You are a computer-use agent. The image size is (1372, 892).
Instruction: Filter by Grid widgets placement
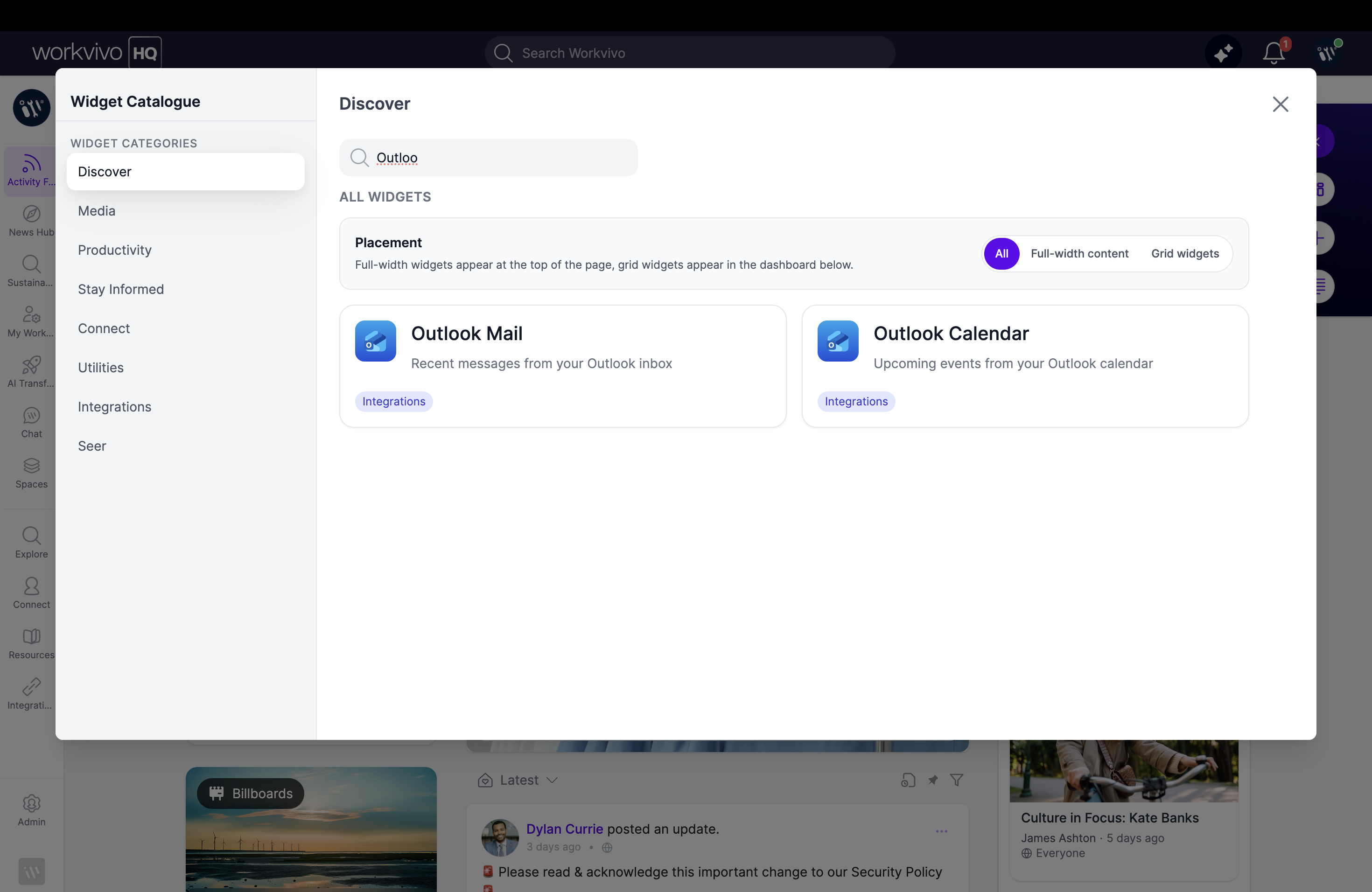point(1185,253)
